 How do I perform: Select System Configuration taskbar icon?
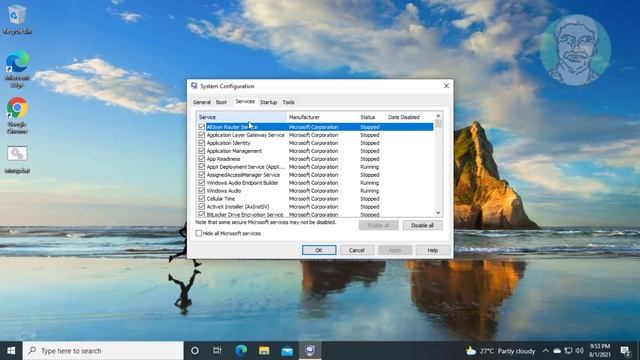310,351
